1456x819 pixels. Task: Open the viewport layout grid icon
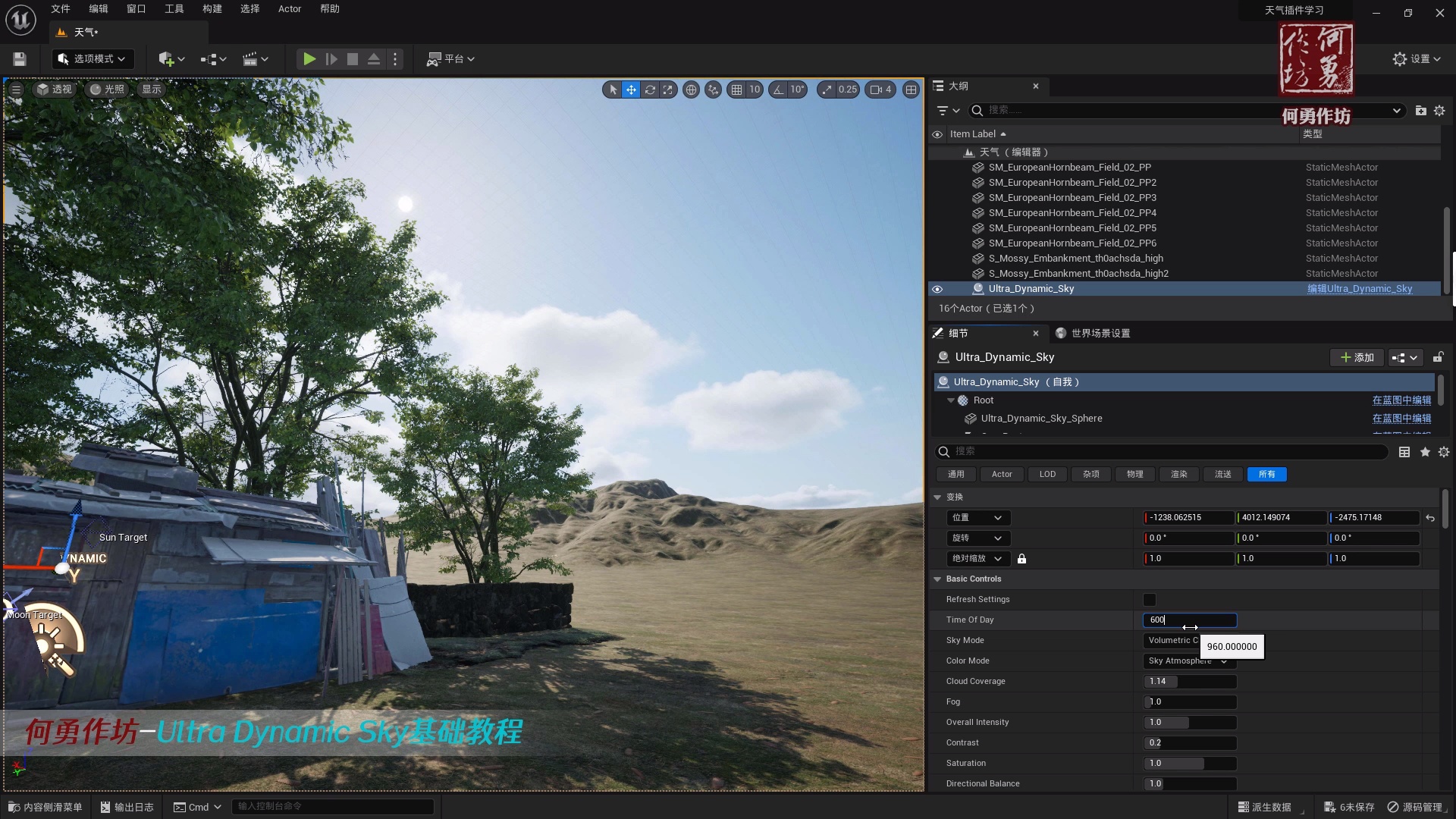911,89
